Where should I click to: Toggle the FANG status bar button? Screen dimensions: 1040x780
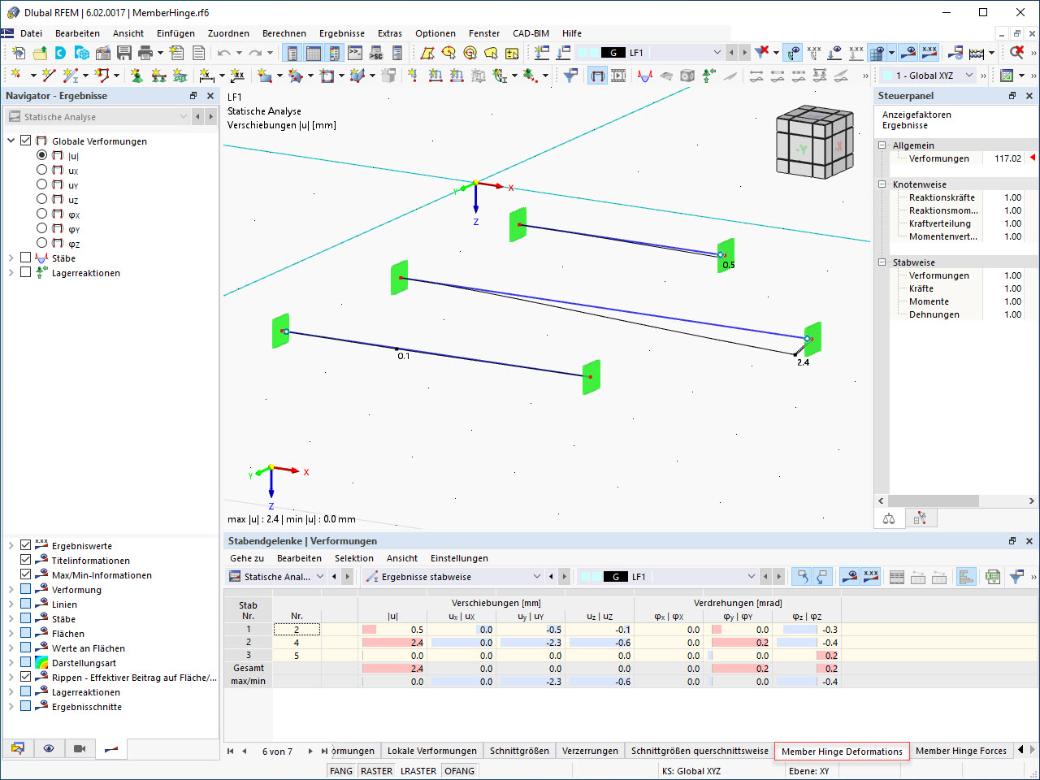[341, 771]
